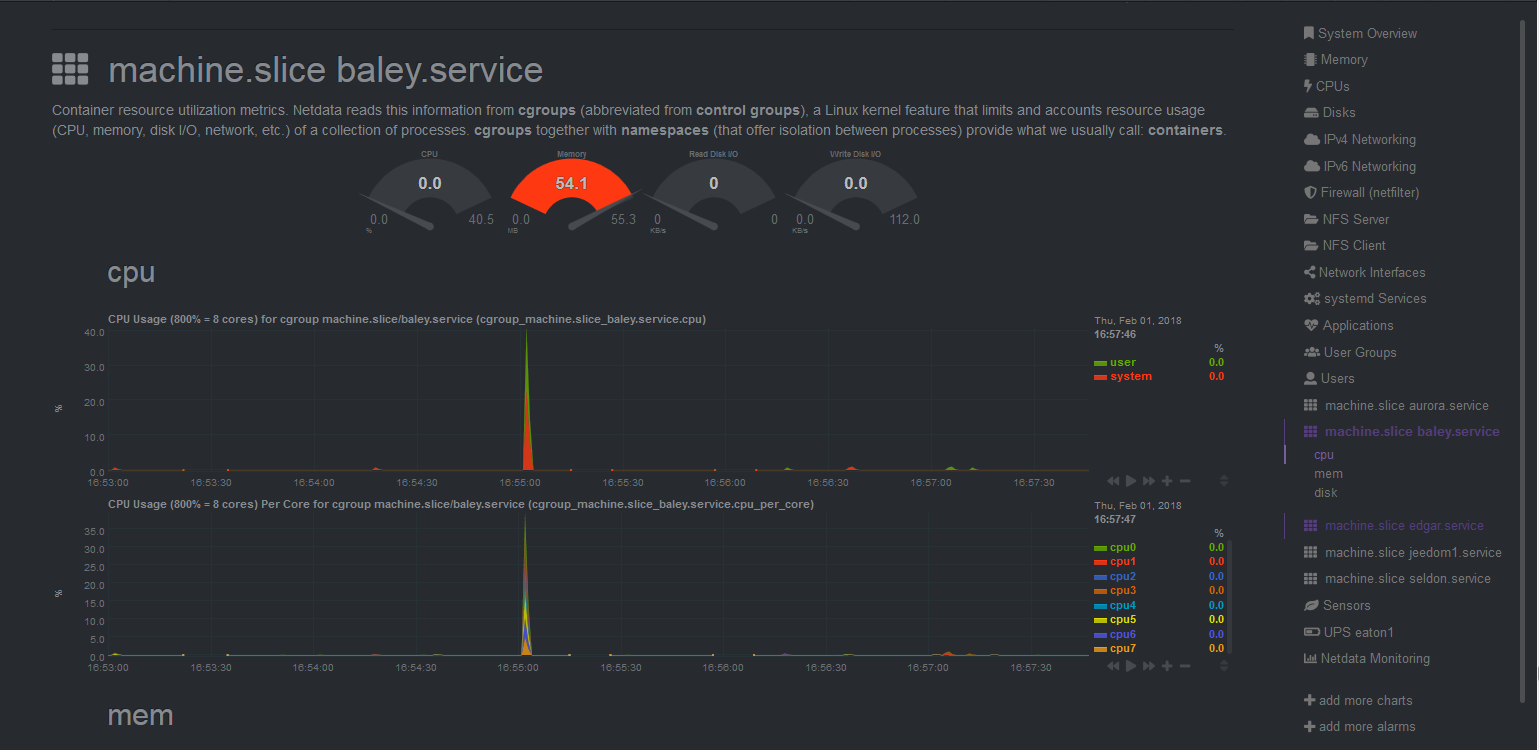Click the UPS eaton1 battery icon
The image size is (1539, 750).
[1310, 631]
